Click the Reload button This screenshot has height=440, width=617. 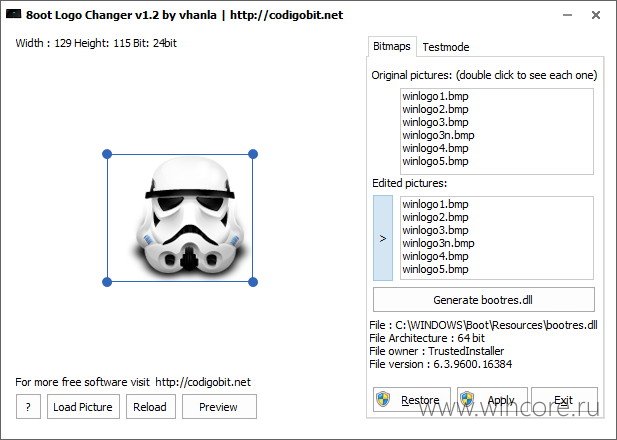point(150,407)
